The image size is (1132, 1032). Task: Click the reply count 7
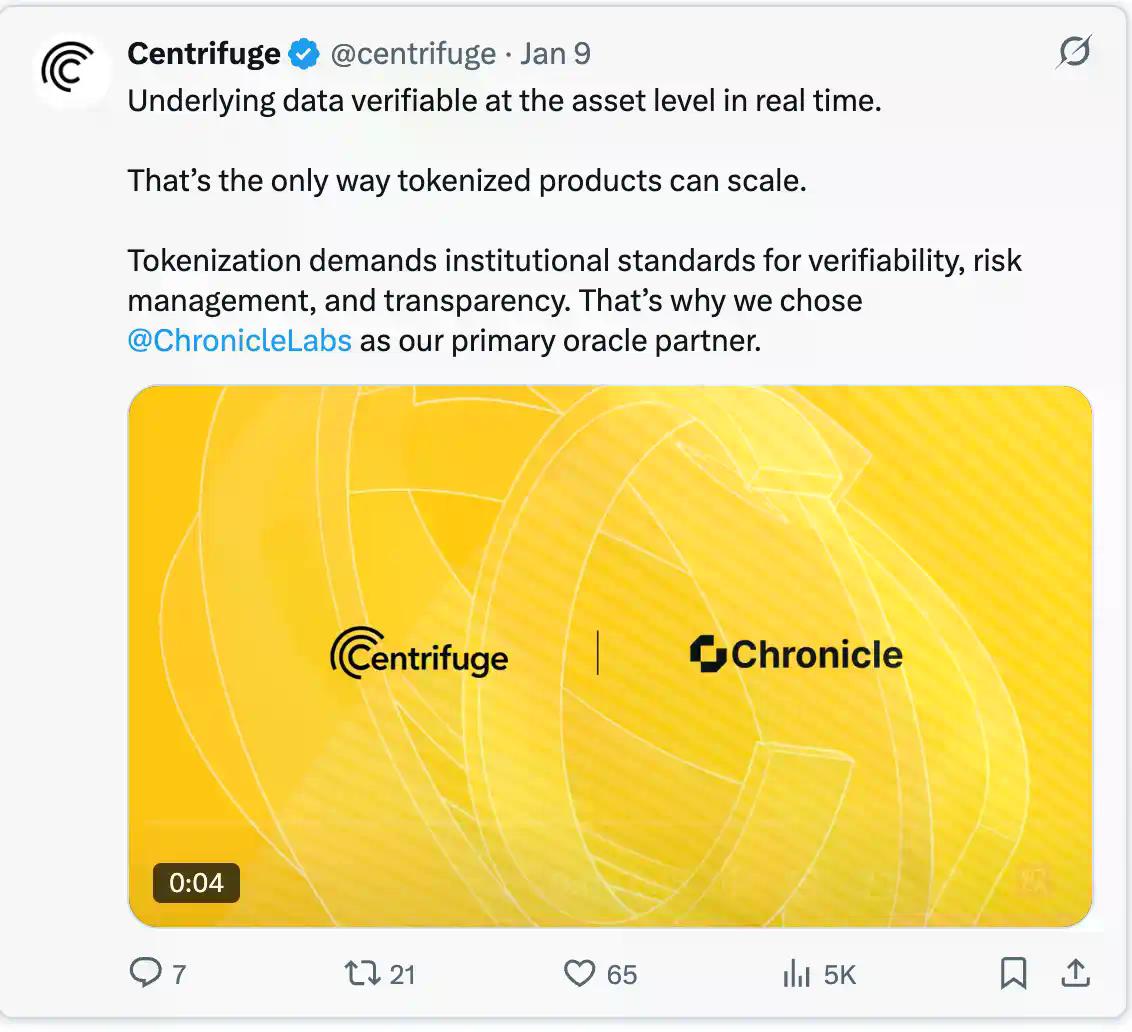180,974
